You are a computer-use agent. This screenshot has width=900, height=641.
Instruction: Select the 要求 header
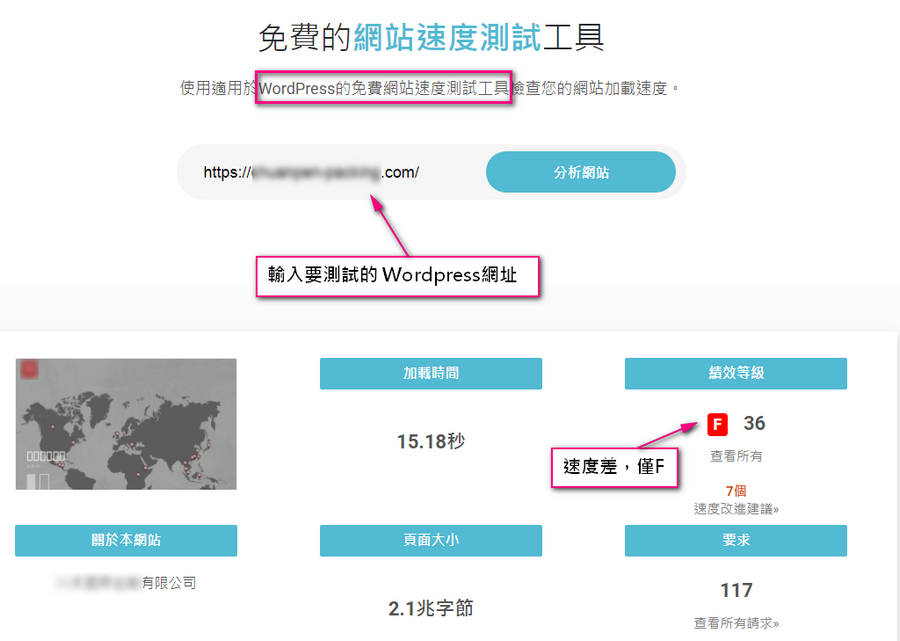point(736,541)
